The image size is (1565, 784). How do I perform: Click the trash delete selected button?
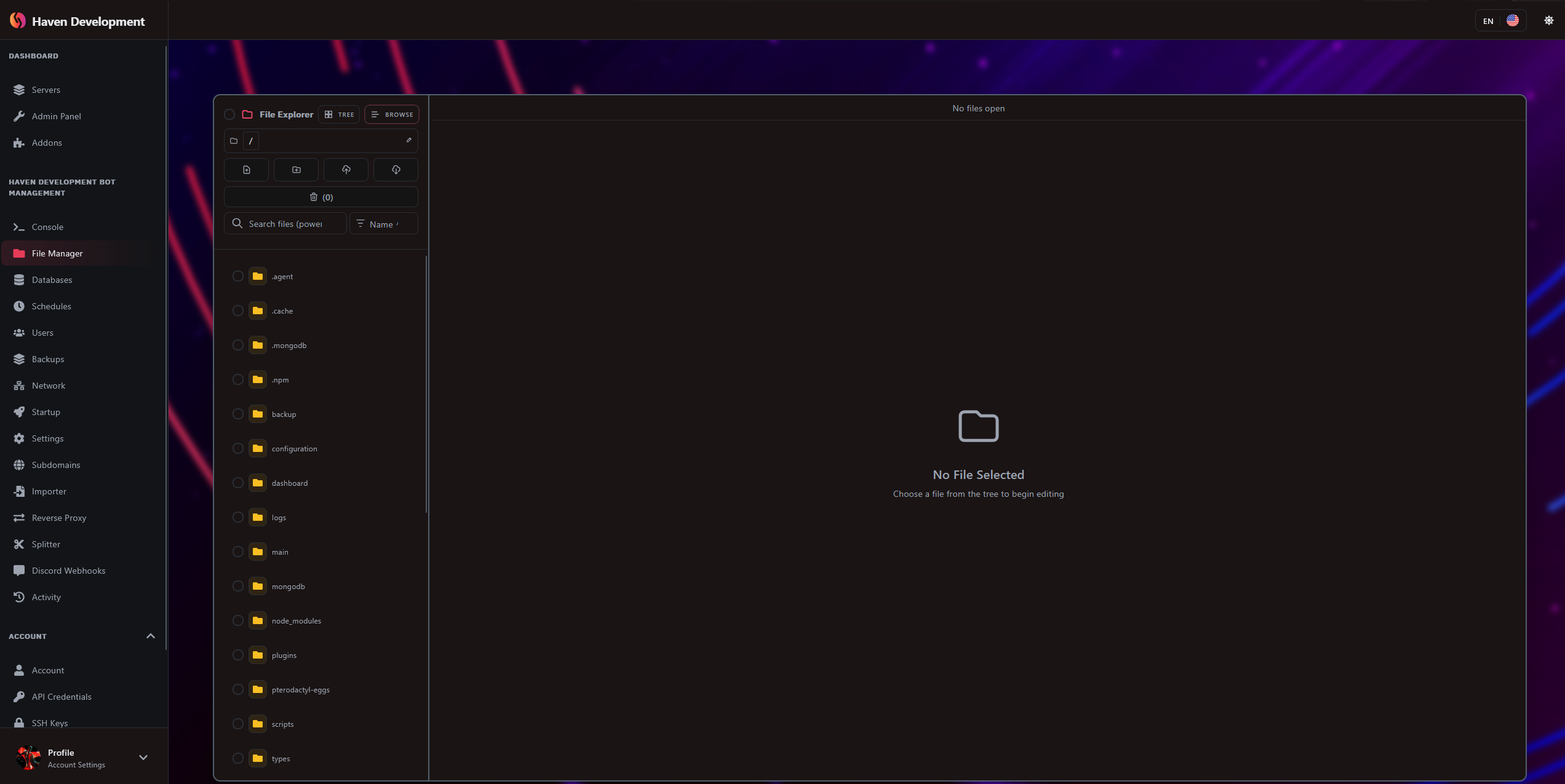(321, 197)
